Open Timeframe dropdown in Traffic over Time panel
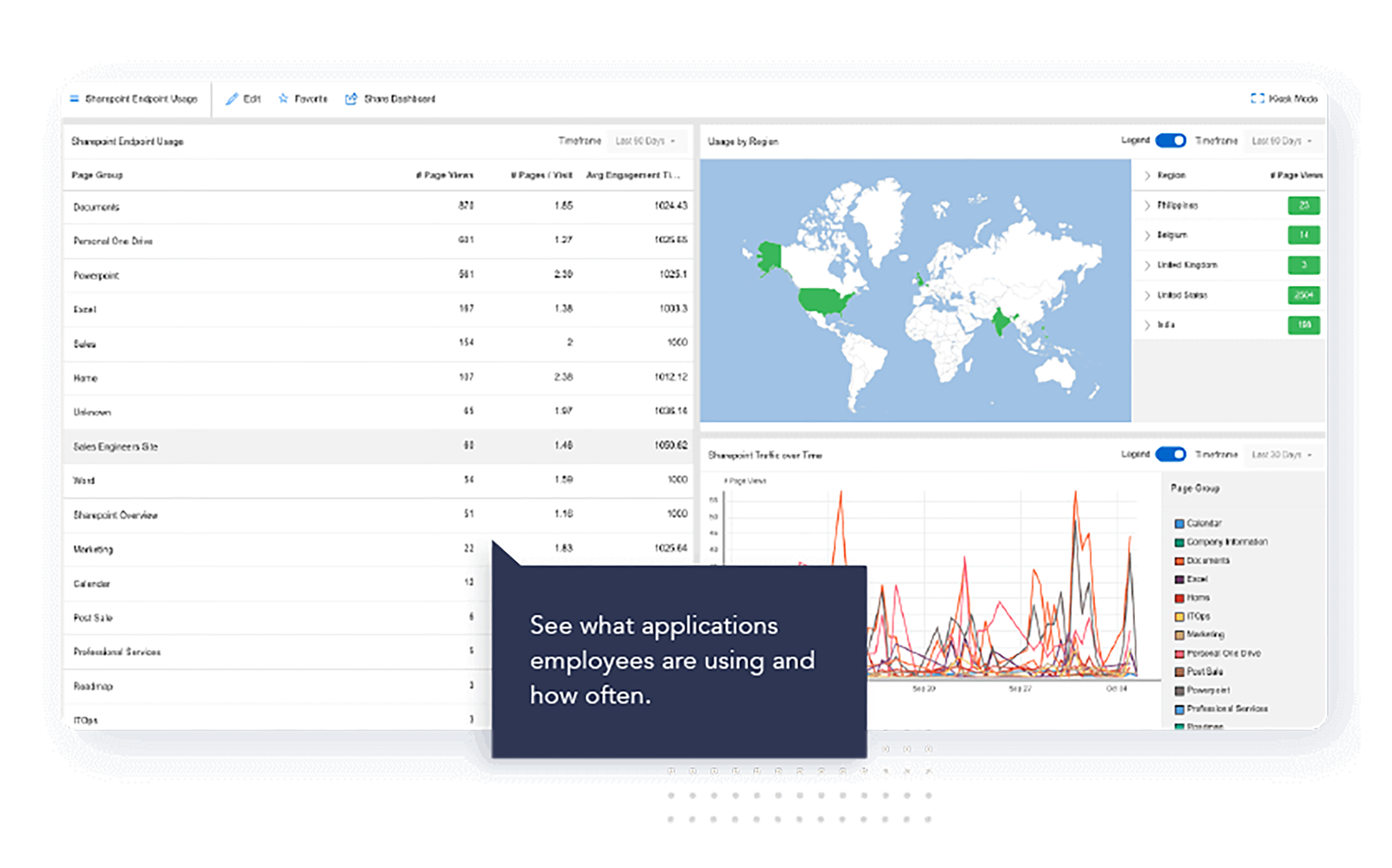This screenshot has width=1392, height=868. click(x=1283, y=455)
